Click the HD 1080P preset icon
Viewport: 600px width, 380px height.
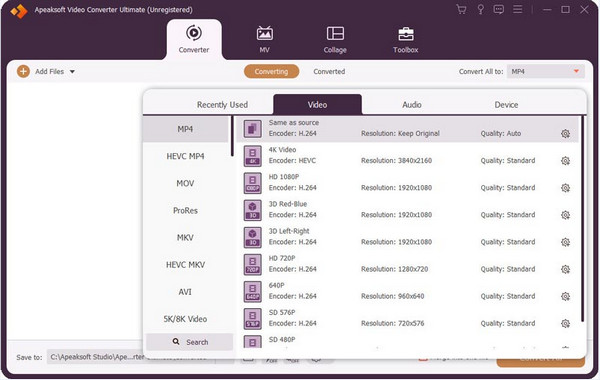[x=253, y=183]
